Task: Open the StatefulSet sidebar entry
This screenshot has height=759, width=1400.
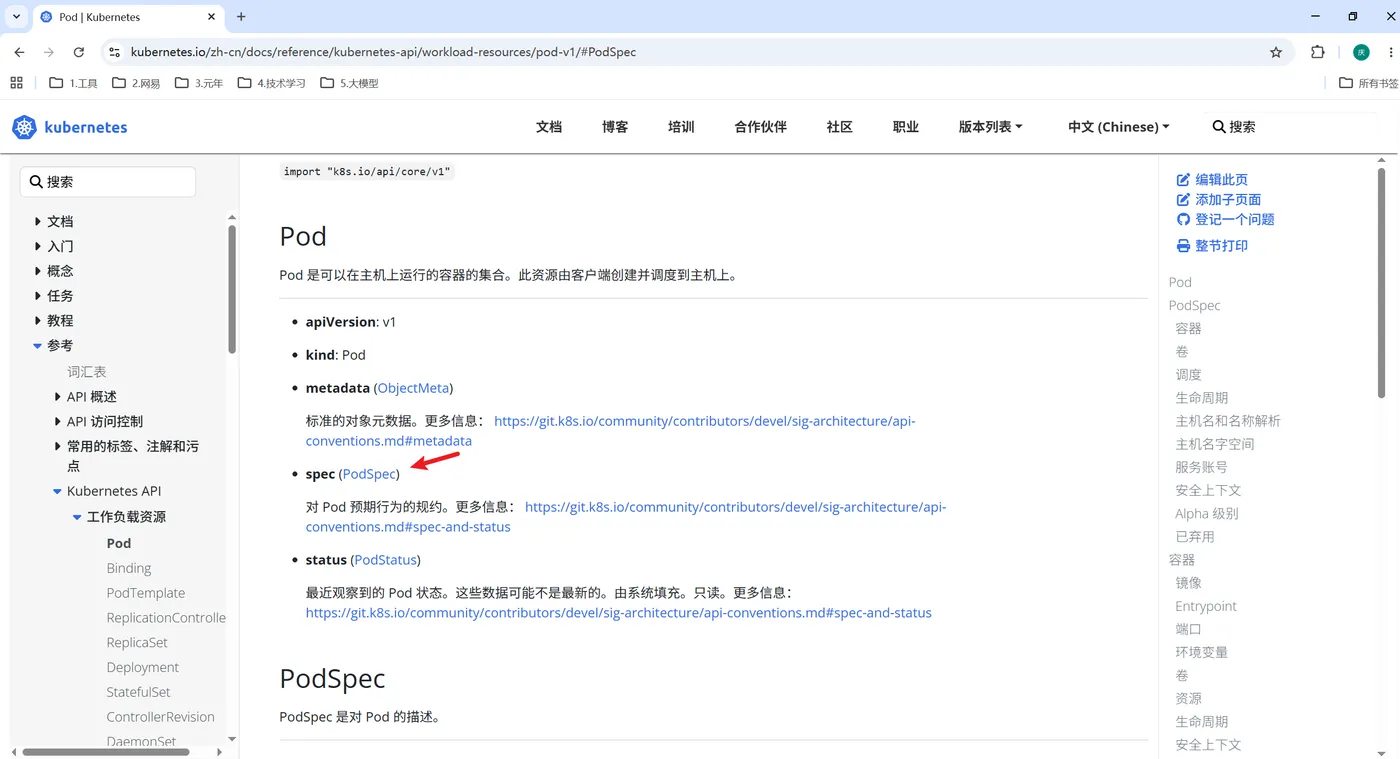Action: pyautogui.click(x=139, y=692)
